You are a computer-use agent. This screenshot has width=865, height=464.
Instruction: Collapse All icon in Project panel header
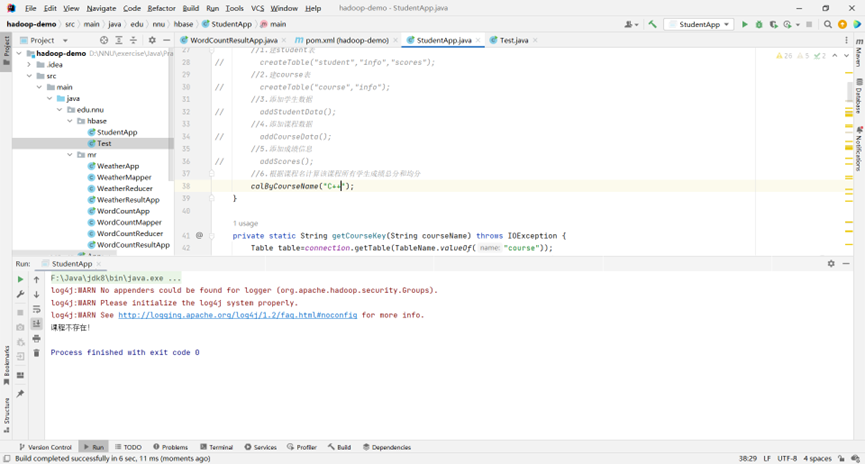tap(133, 40)
